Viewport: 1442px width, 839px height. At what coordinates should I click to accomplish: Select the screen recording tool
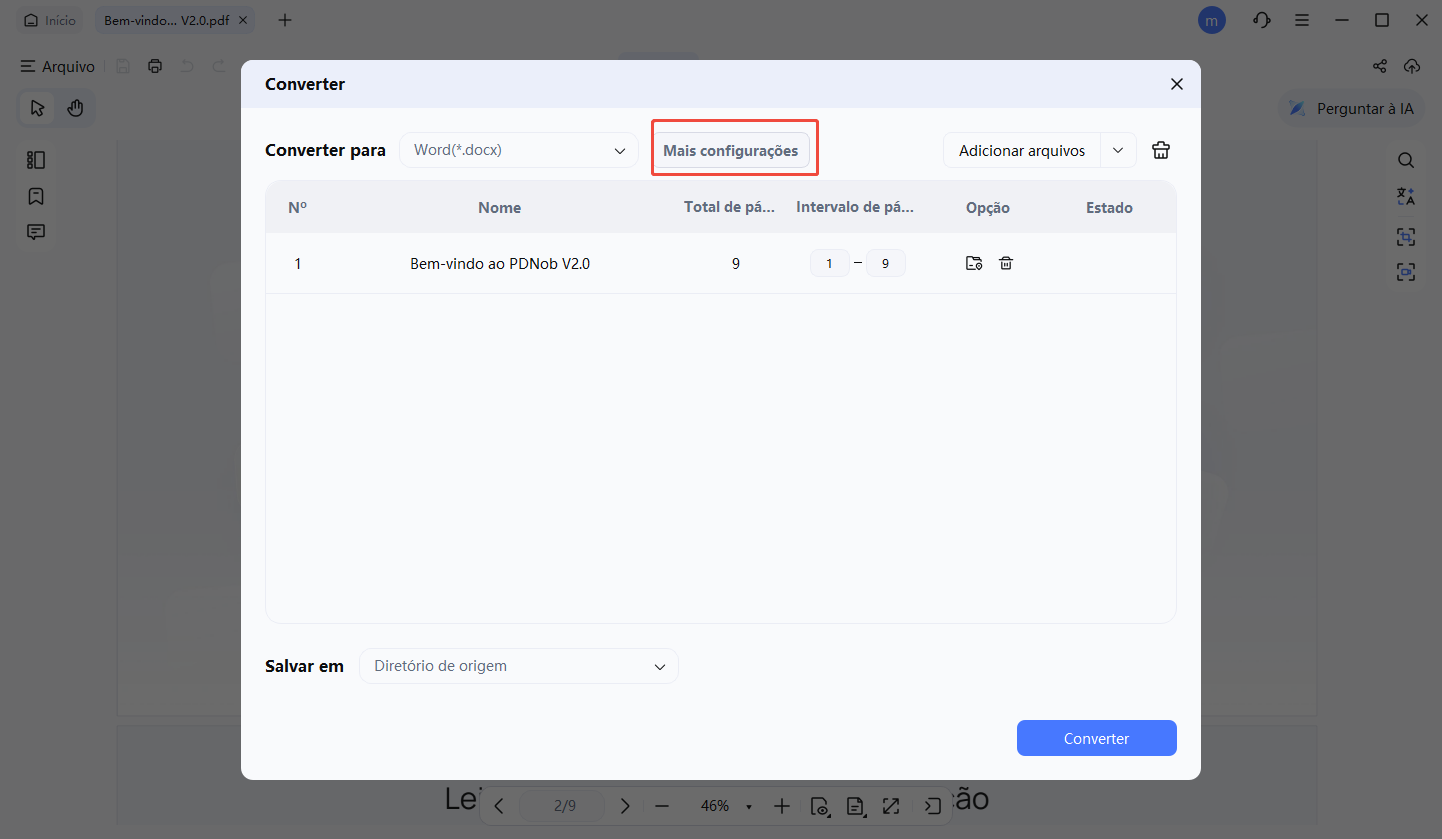tap(1406, 271)
